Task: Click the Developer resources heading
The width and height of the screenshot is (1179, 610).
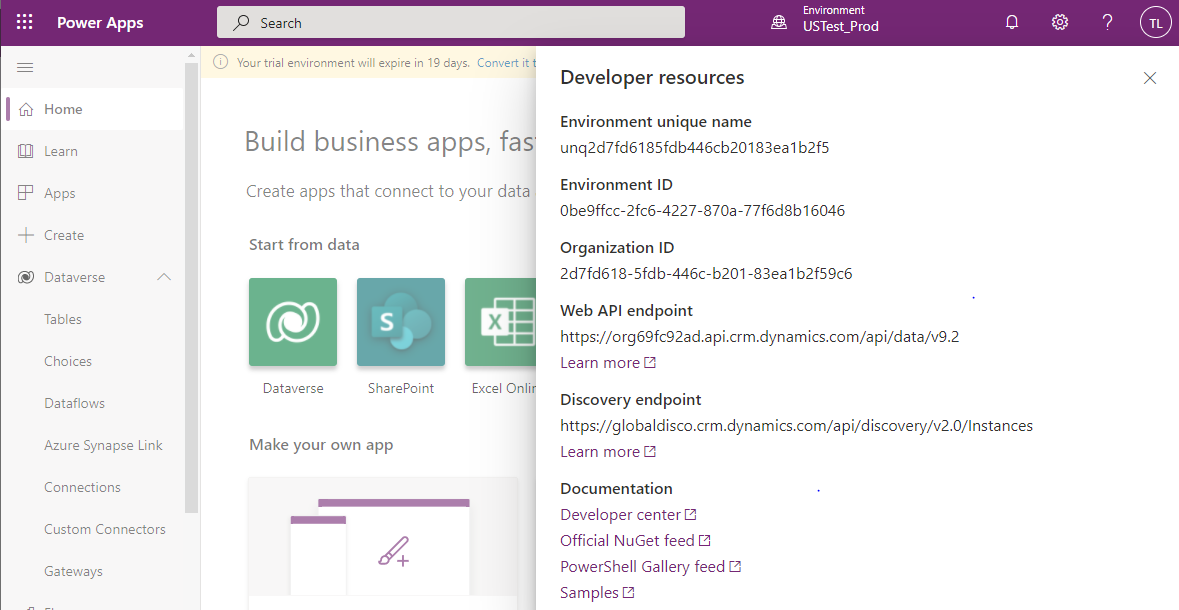Action: [x=652, y=77]
